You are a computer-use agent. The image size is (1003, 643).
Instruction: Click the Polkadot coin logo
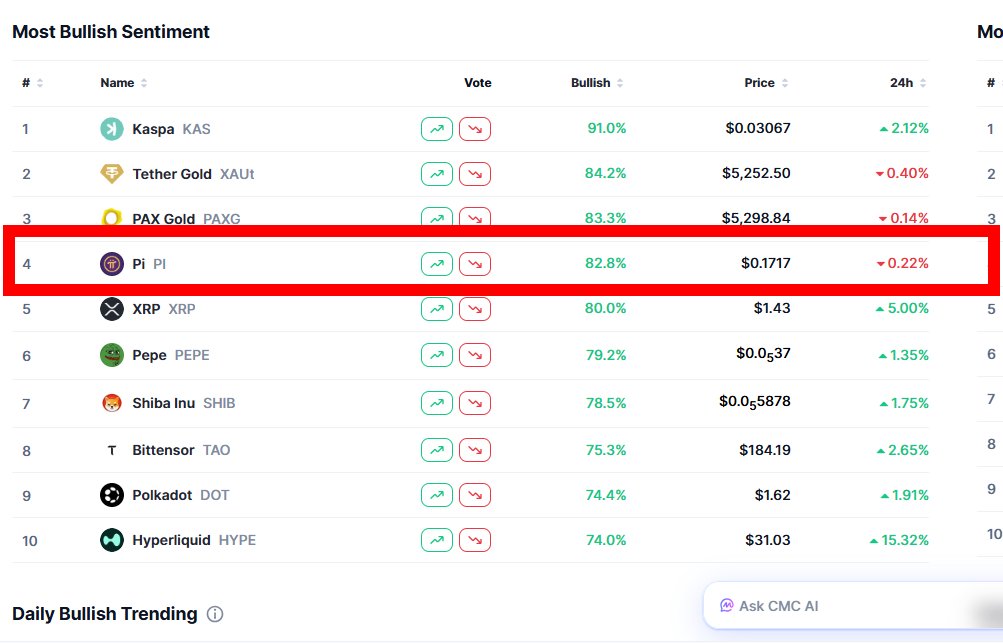[112, 495]
